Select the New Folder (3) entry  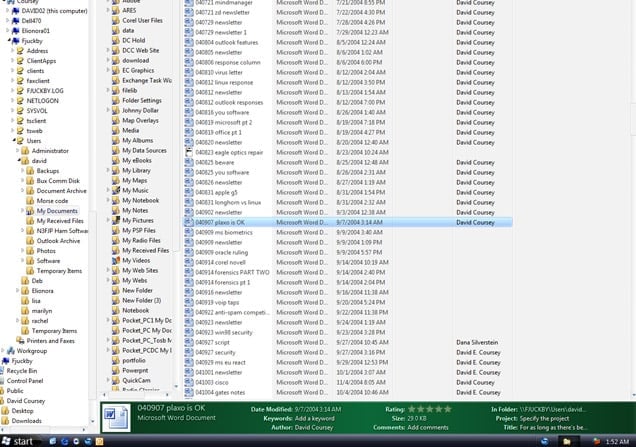(x=142, y=301)
